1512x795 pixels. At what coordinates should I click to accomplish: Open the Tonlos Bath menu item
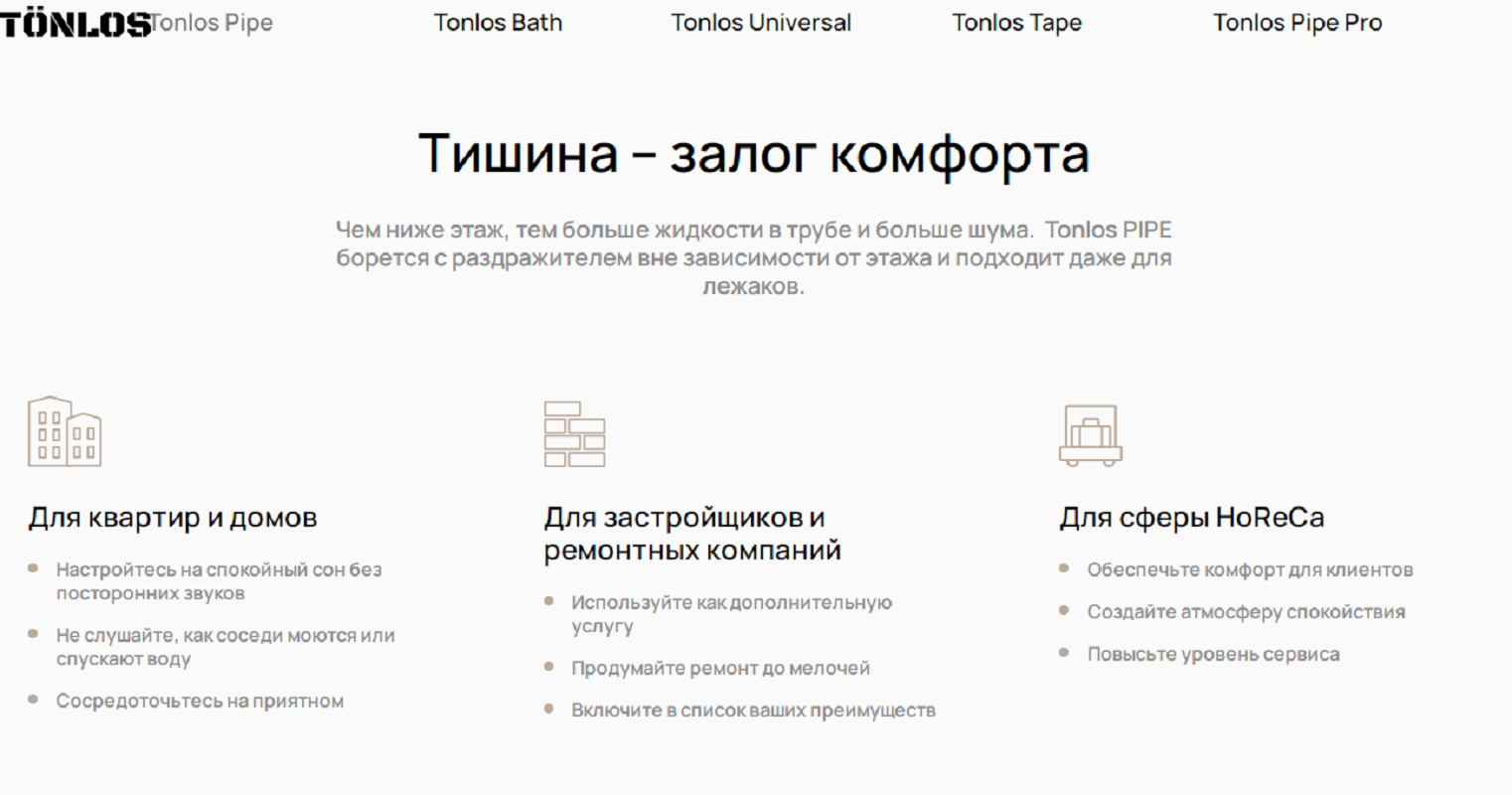click(x=498, y=23)
